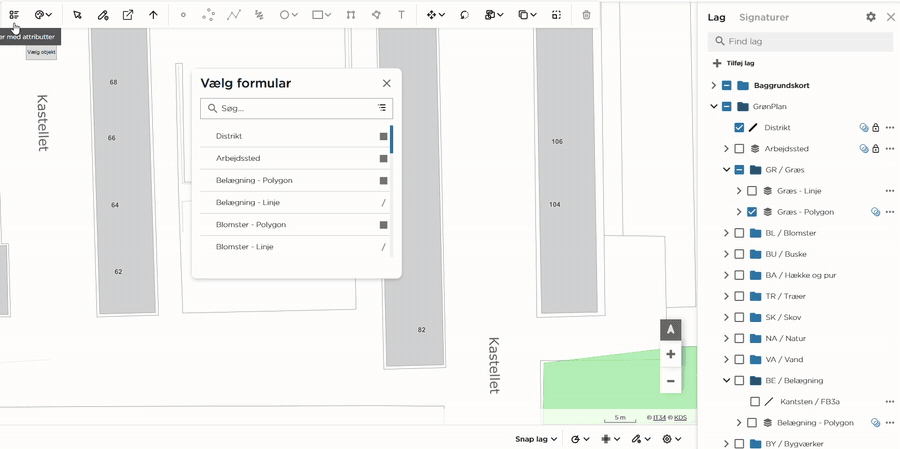The image size is (900, 449).
Task: Expand the Baggrundskort folder
Action: 713,86
